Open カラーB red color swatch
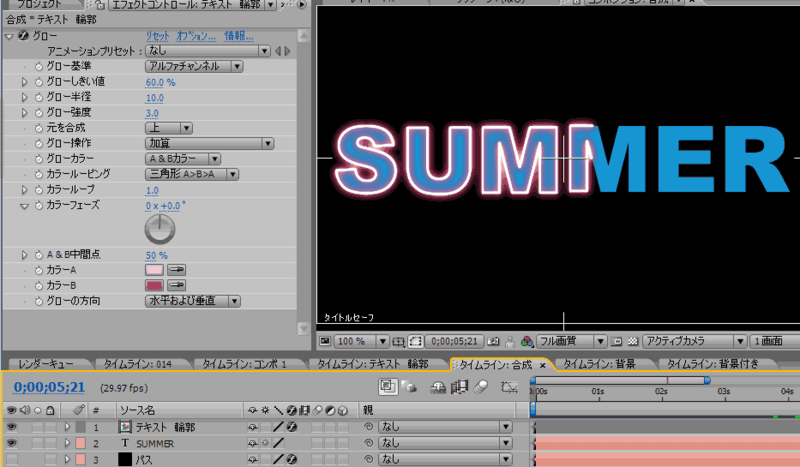Image resolution: width=800 pixels, height=467 pixels. point(154,285)
